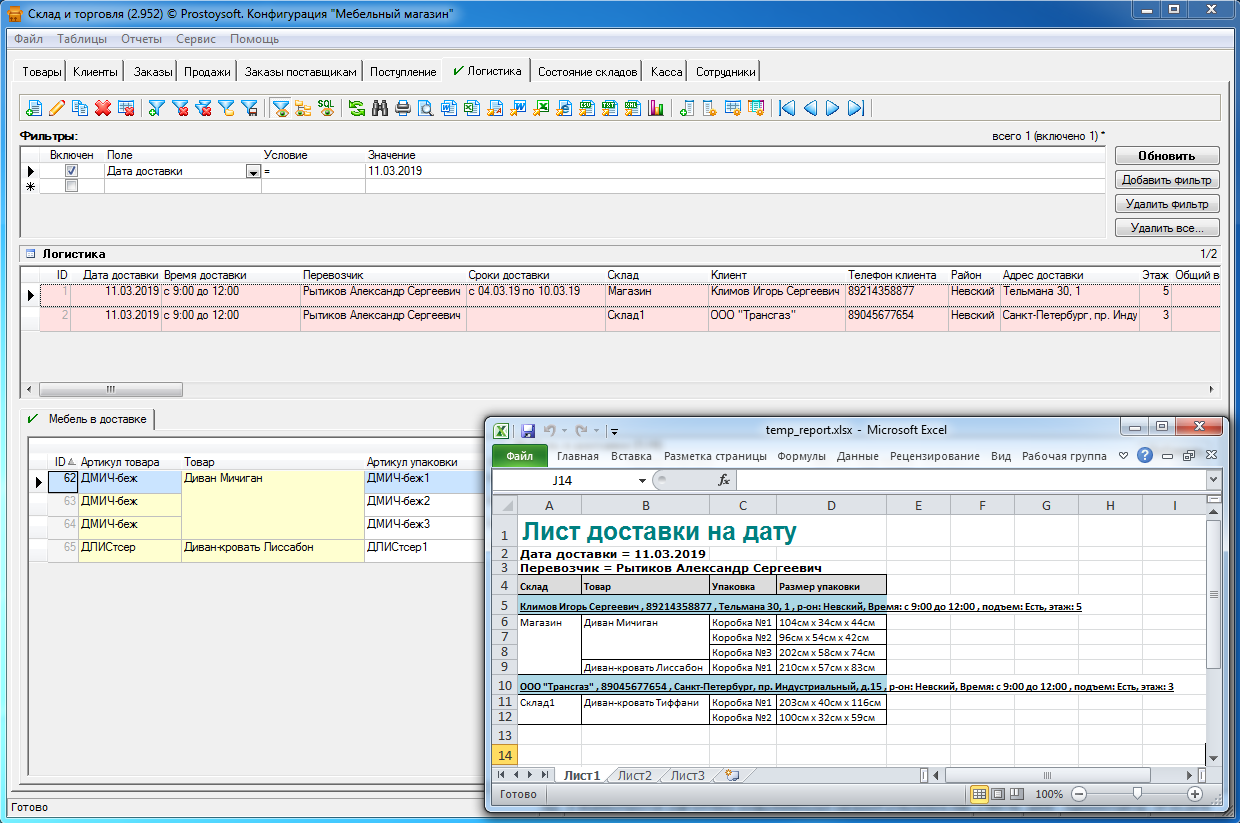This screenshot has height=823, width=1240.
Task: Switch to the Состояние складов tab
Action: (587, 72)
